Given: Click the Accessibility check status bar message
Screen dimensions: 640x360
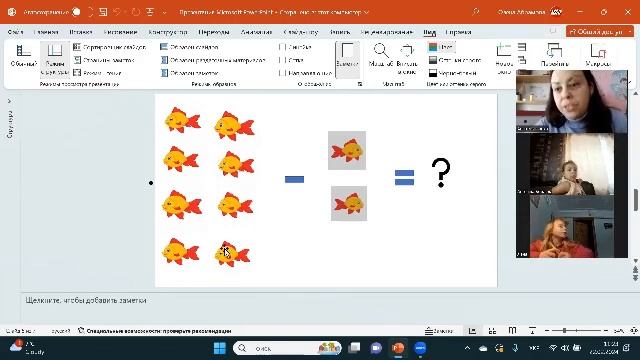Looking at the screenshot, I should point(154,331).
